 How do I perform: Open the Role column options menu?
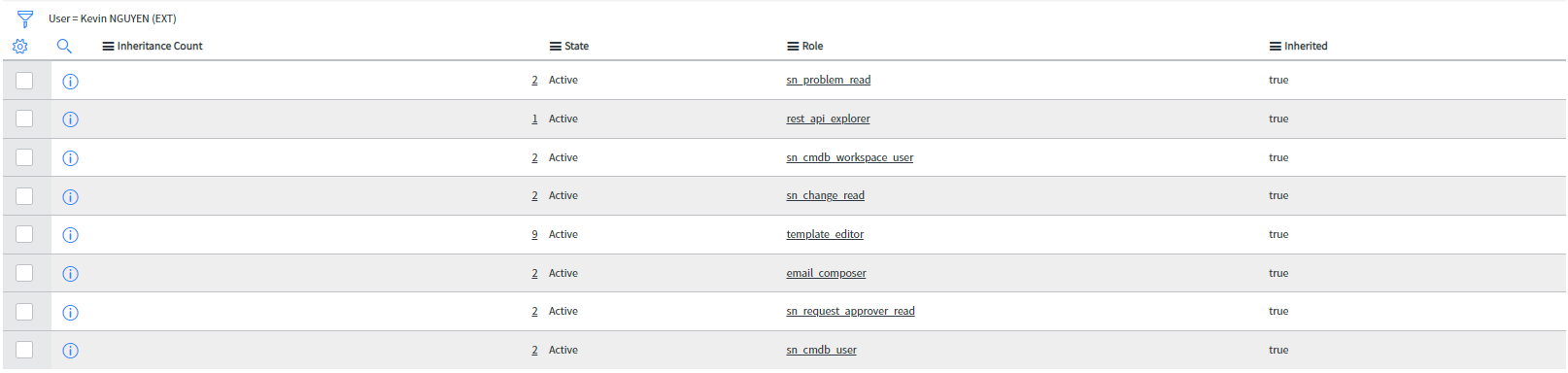tap(793, 46)
